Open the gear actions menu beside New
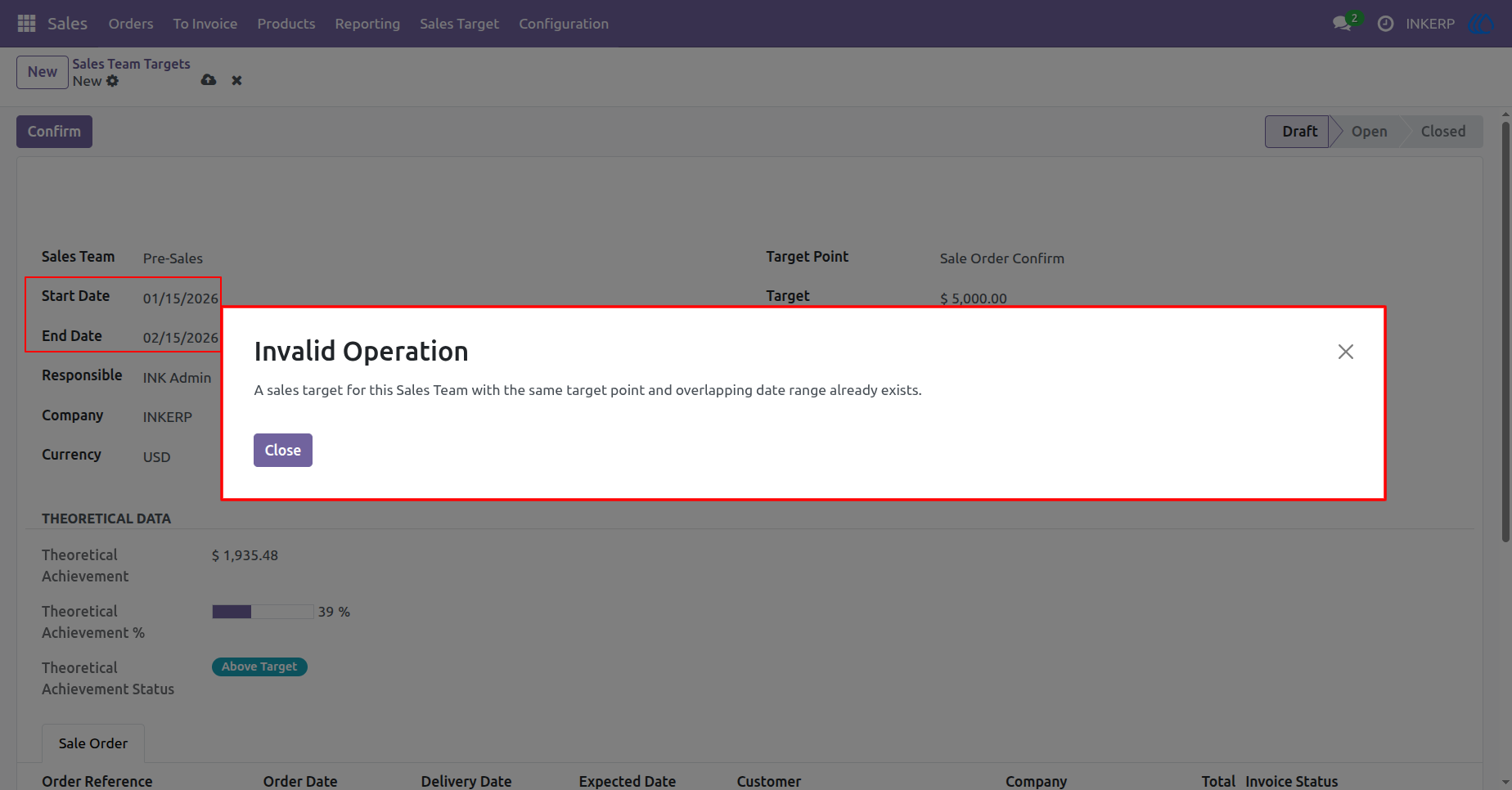 113,81
